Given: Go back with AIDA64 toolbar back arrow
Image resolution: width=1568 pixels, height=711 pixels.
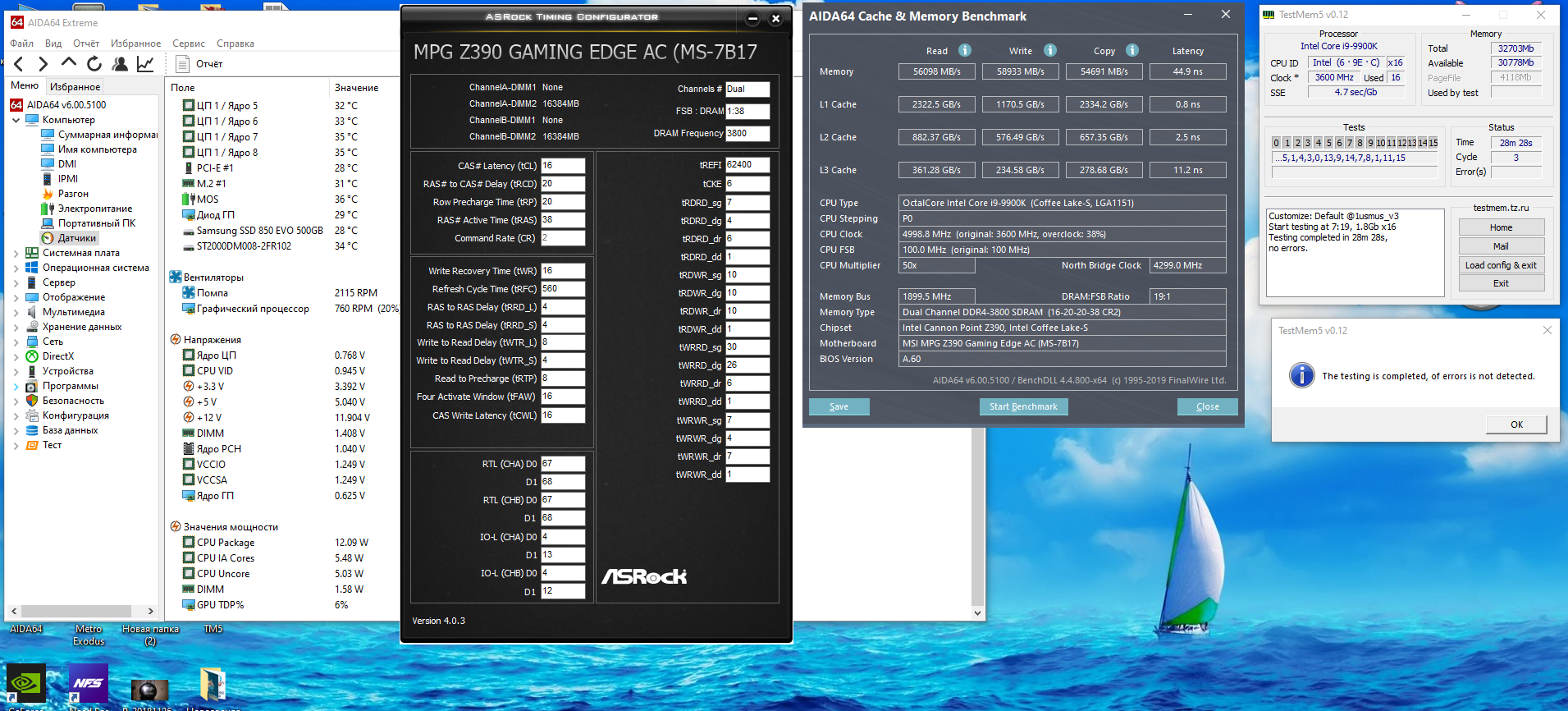Looking at the screenshot, I should [19, 64].
